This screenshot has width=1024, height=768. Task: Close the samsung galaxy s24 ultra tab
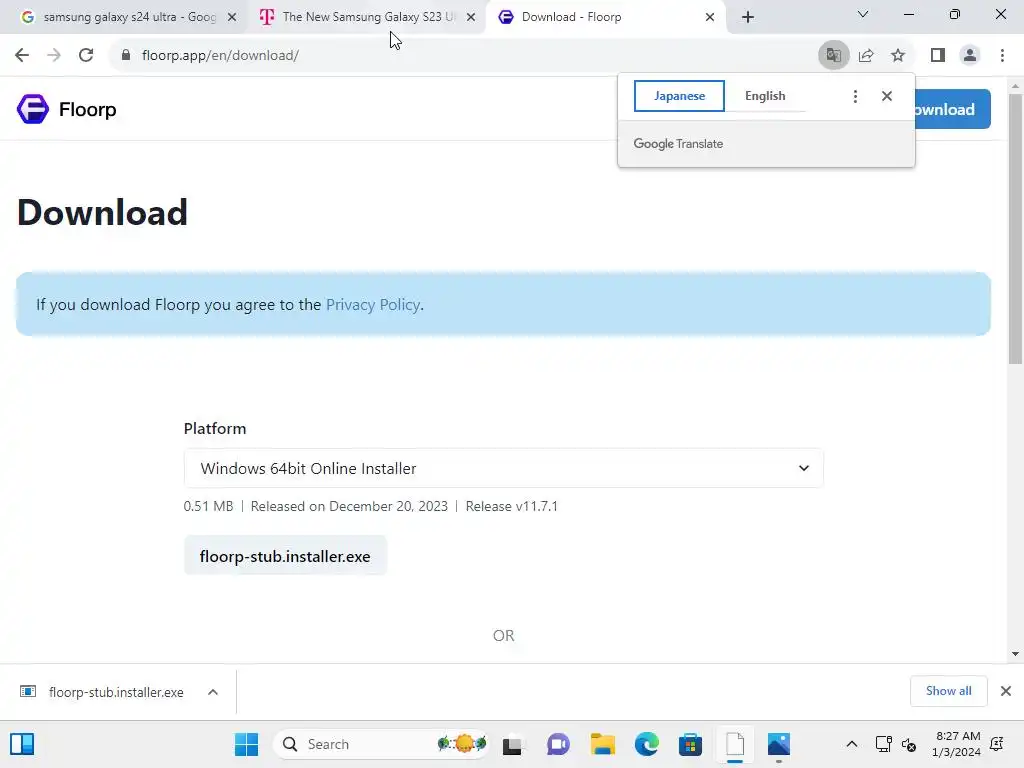point(231,17)
